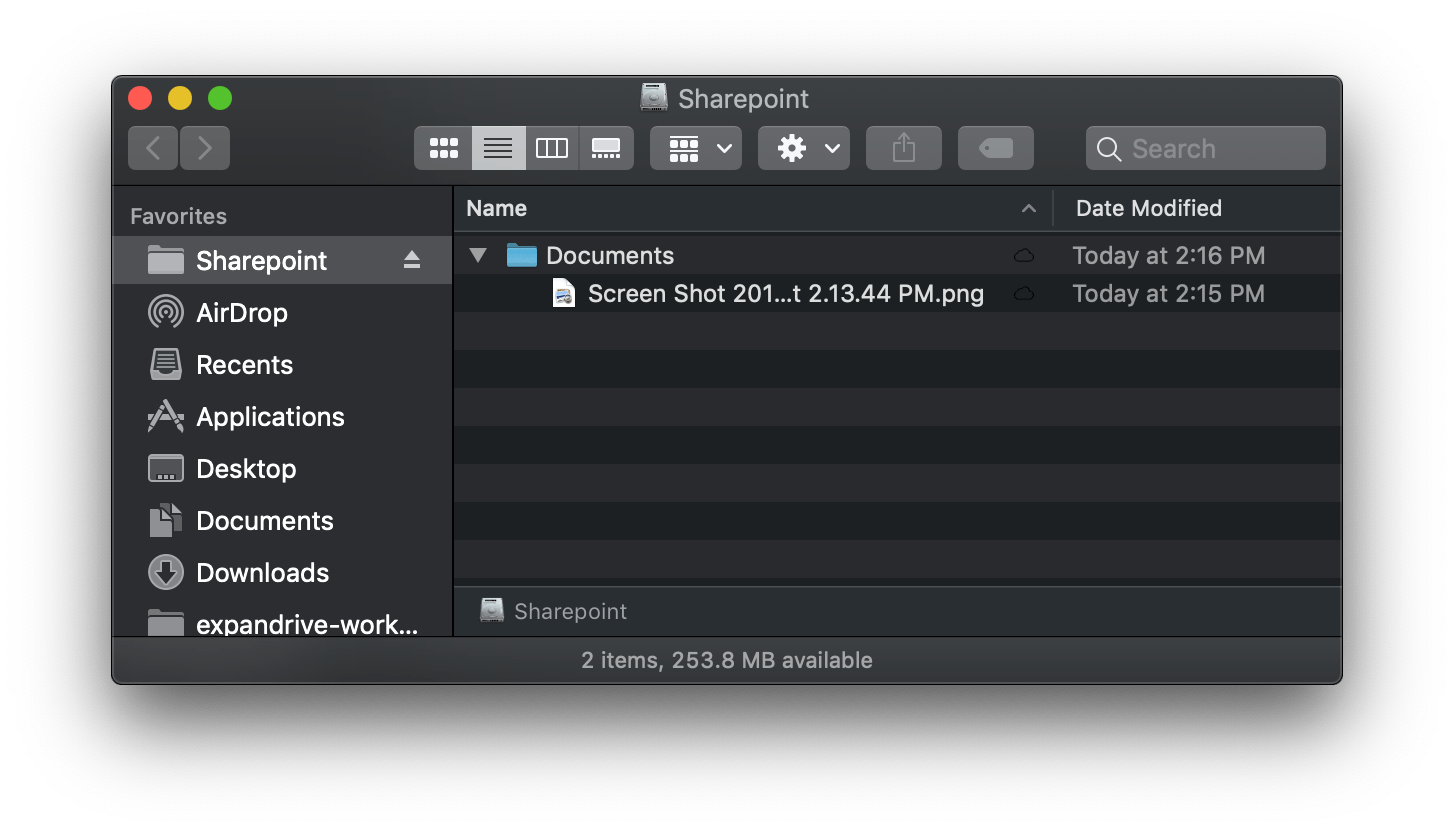Open Applications from the sidebar
The image size is (1454, 832).
(x=282, y=416)
